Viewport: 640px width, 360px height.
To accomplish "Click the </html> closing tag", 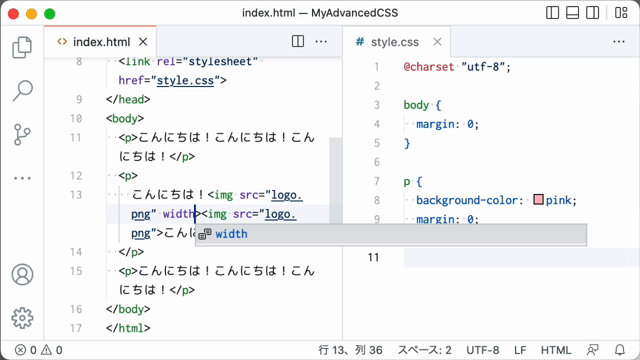I will tap(128, 328).
